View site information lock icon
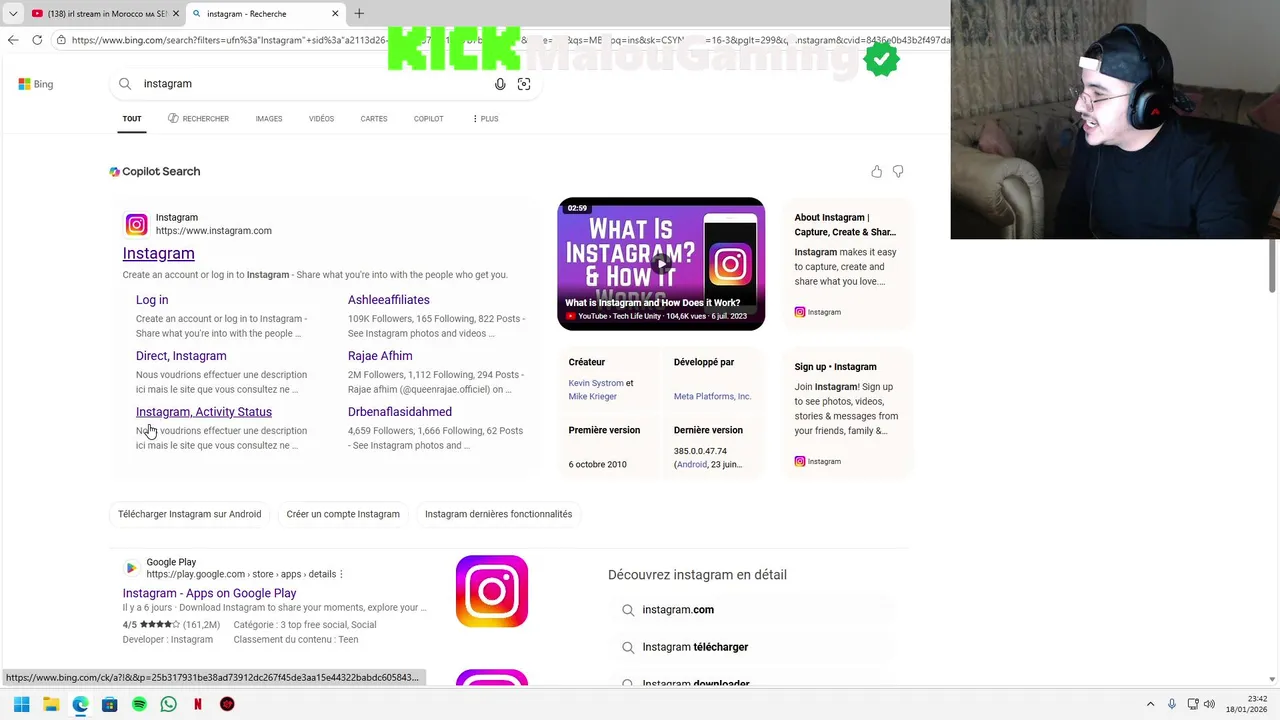Screen dimensions: 1280x720 [61, 40]
